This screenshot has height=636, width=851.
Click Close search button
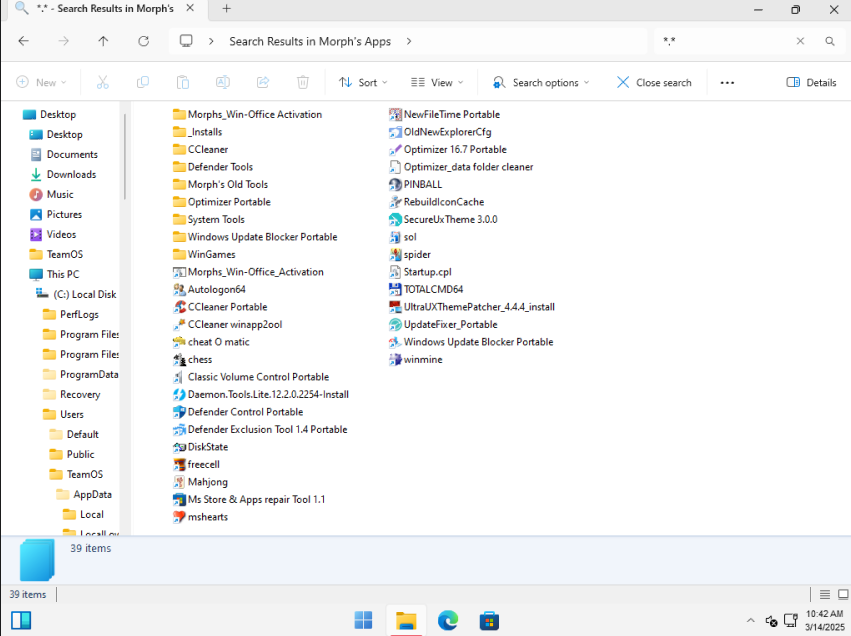tap(654, 82)
